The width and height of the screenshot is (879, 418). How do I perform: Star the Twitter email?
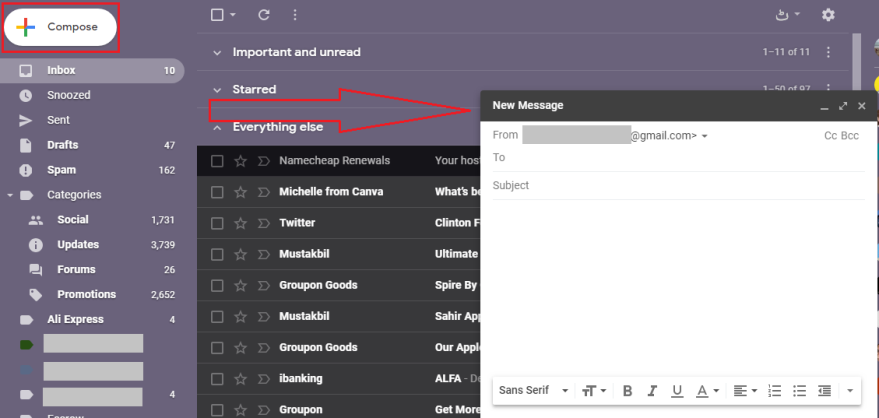click(x=240, y=224)
